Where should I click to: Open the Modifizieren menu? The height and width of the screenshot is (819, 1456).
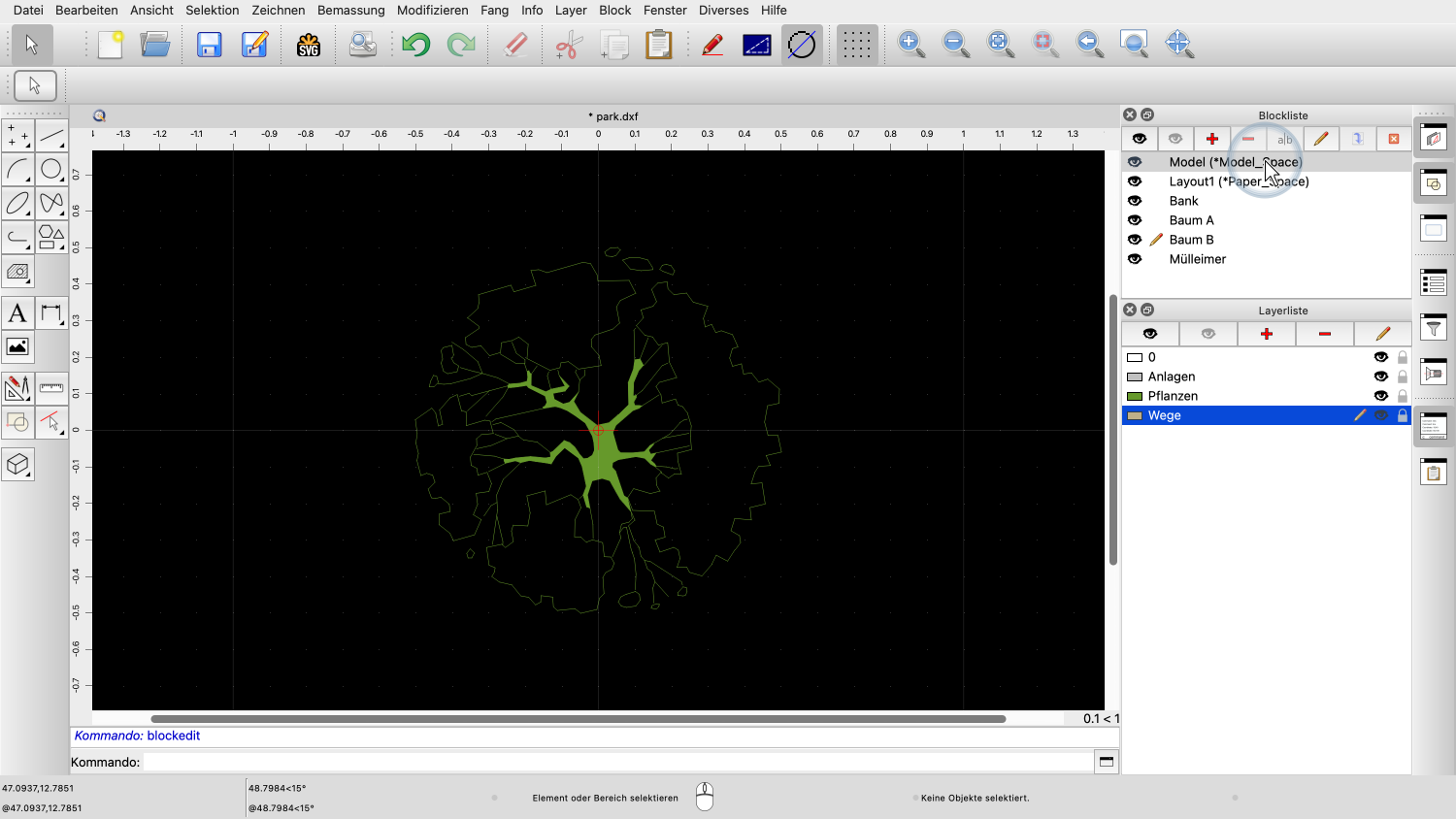coord(433,10)
